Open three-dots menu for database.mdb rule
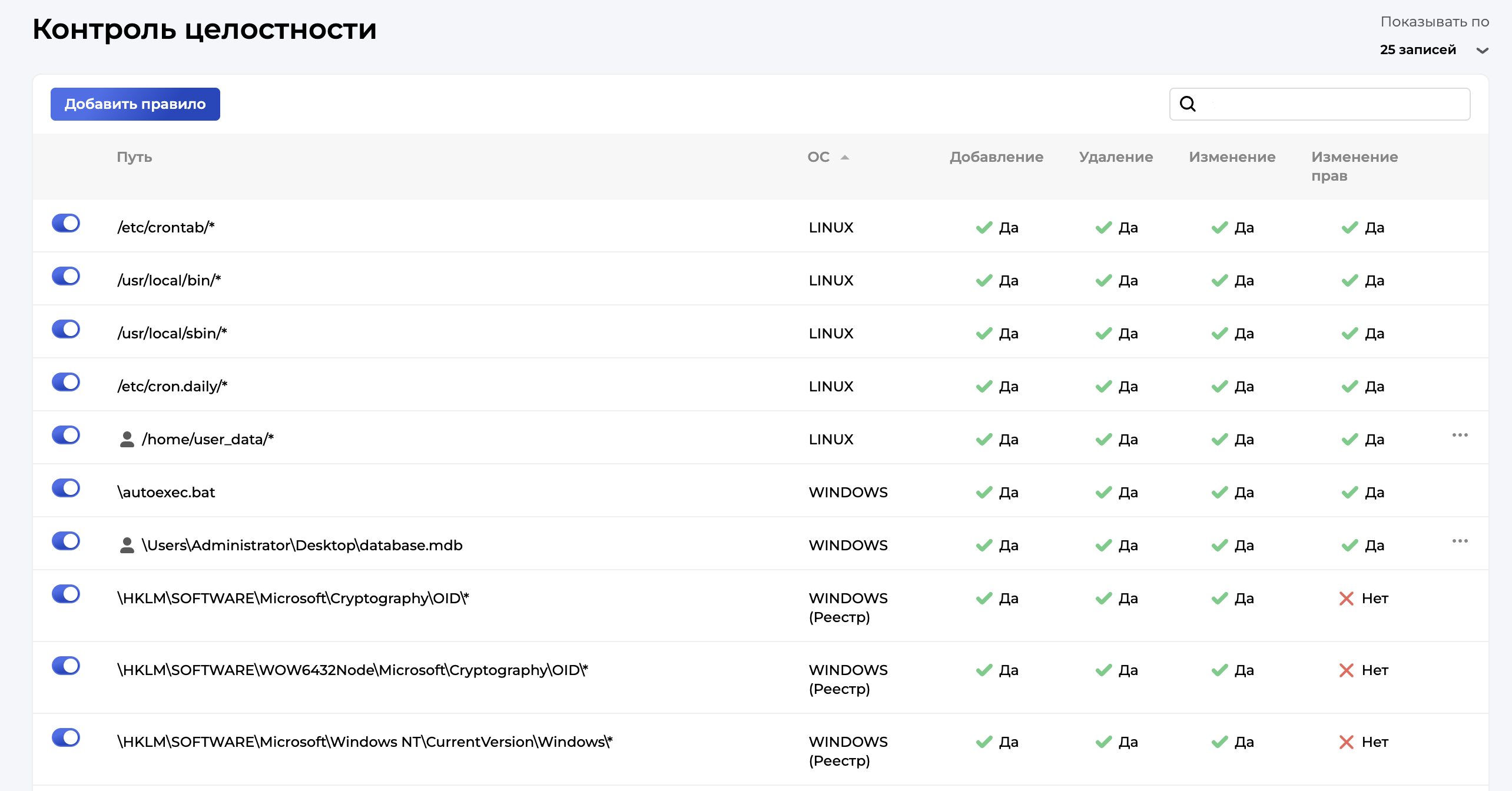Image resolution: width=1512 pixels, height=791 pixels. pyautogui.click(x=1460, y=541)
